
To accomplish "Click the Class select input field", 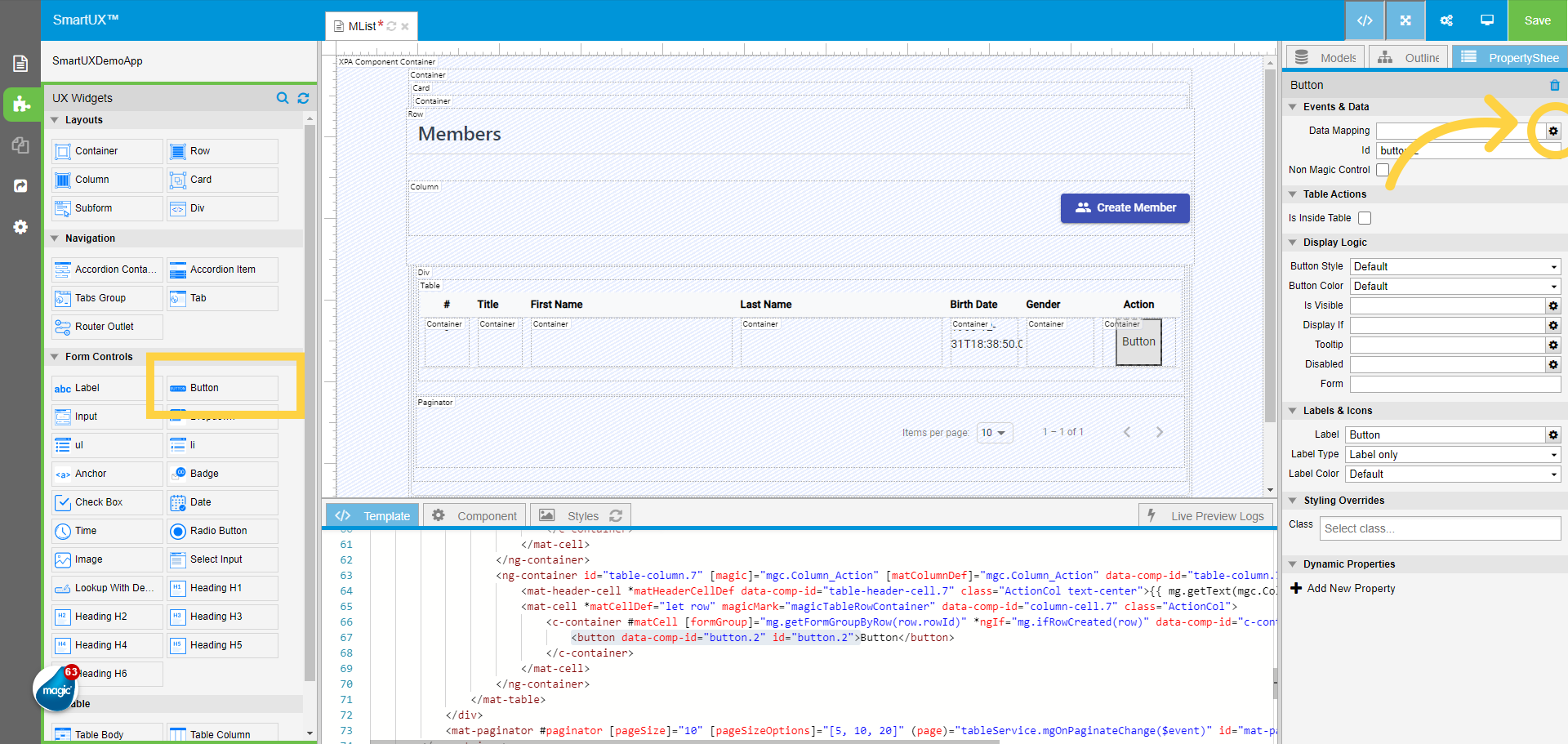I will click(1439, 528).
